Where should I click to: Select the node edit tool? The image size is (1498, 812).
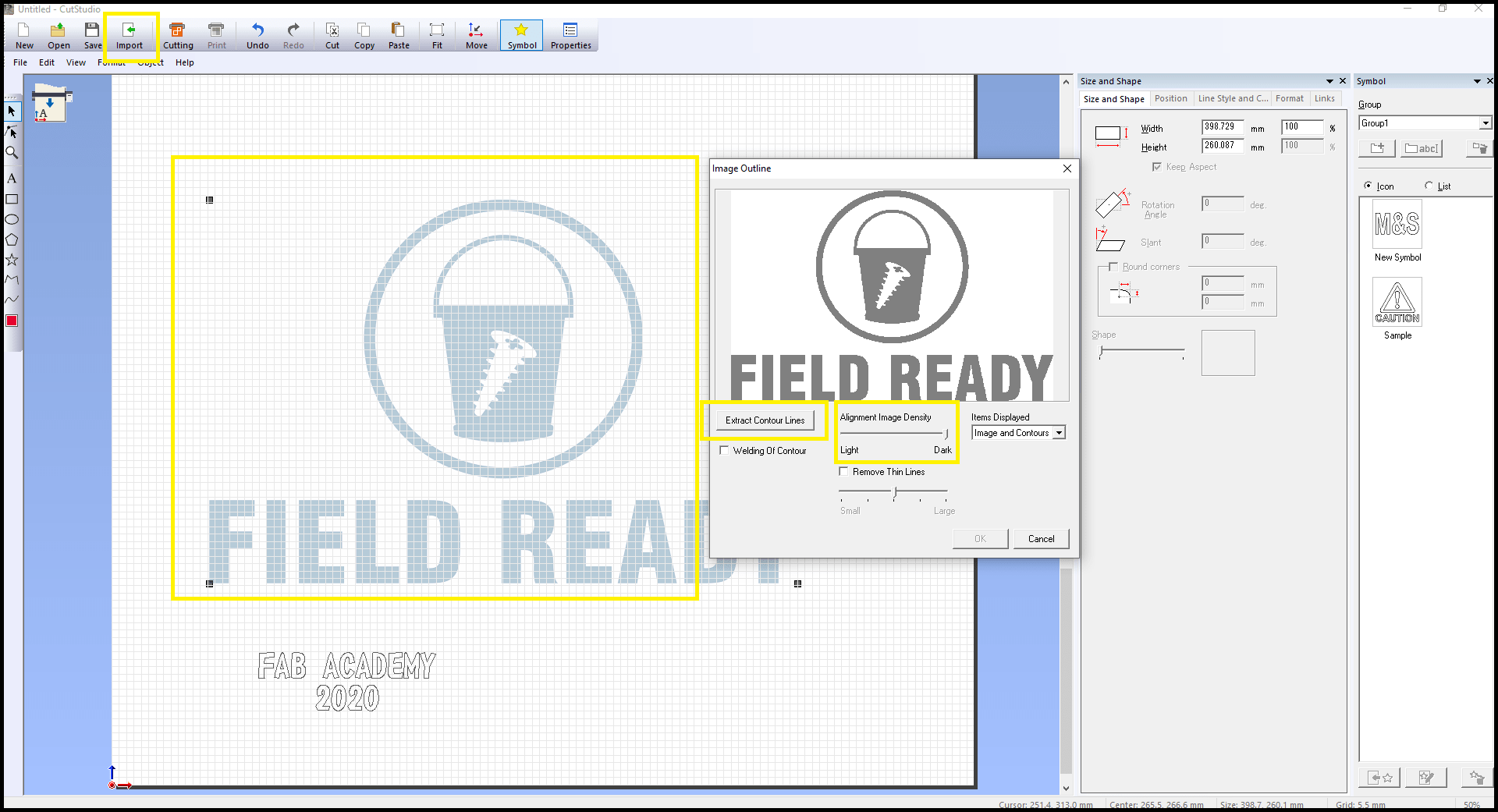tap(12, 132)
